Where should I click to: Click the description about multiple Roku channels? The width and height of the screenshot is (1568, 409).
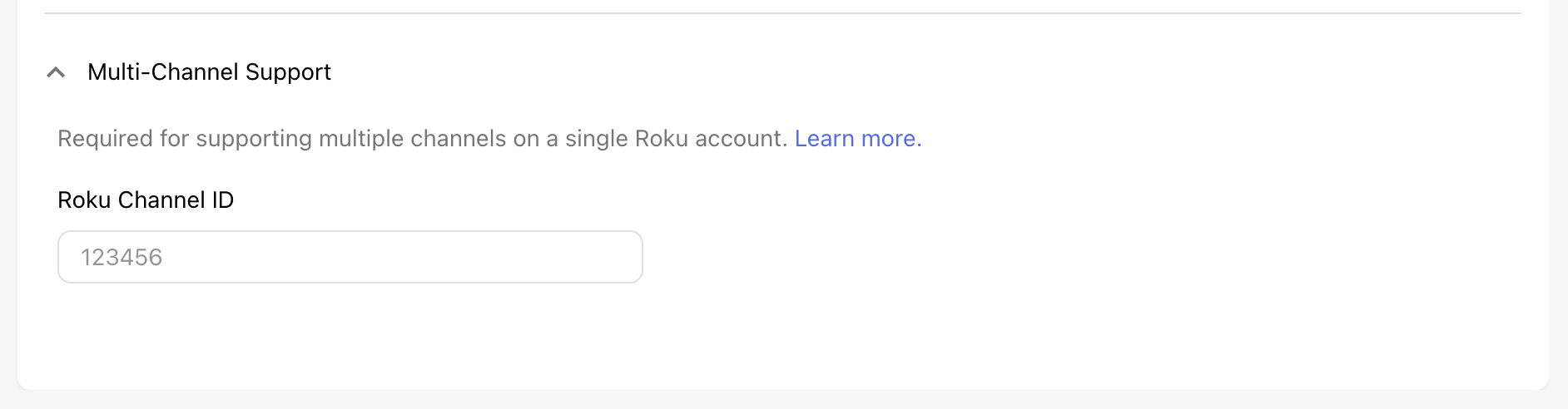pyautogui.click(x=422, y=138)
